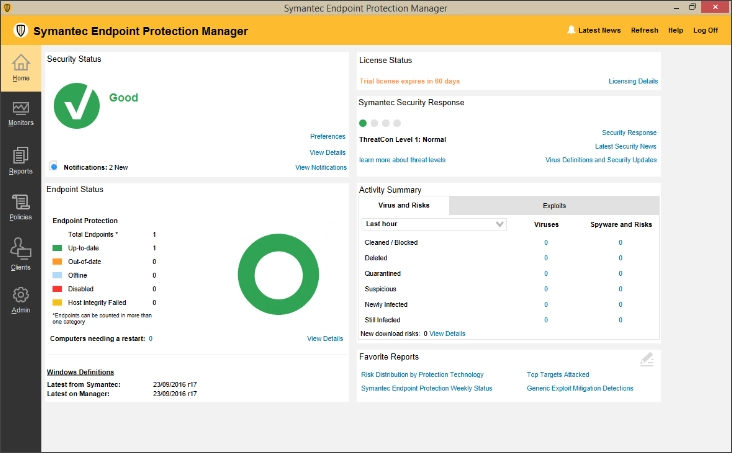Click Quarantined Spyware and Risks count
This screenshot has height=453, width=732.
pos(620,273)
